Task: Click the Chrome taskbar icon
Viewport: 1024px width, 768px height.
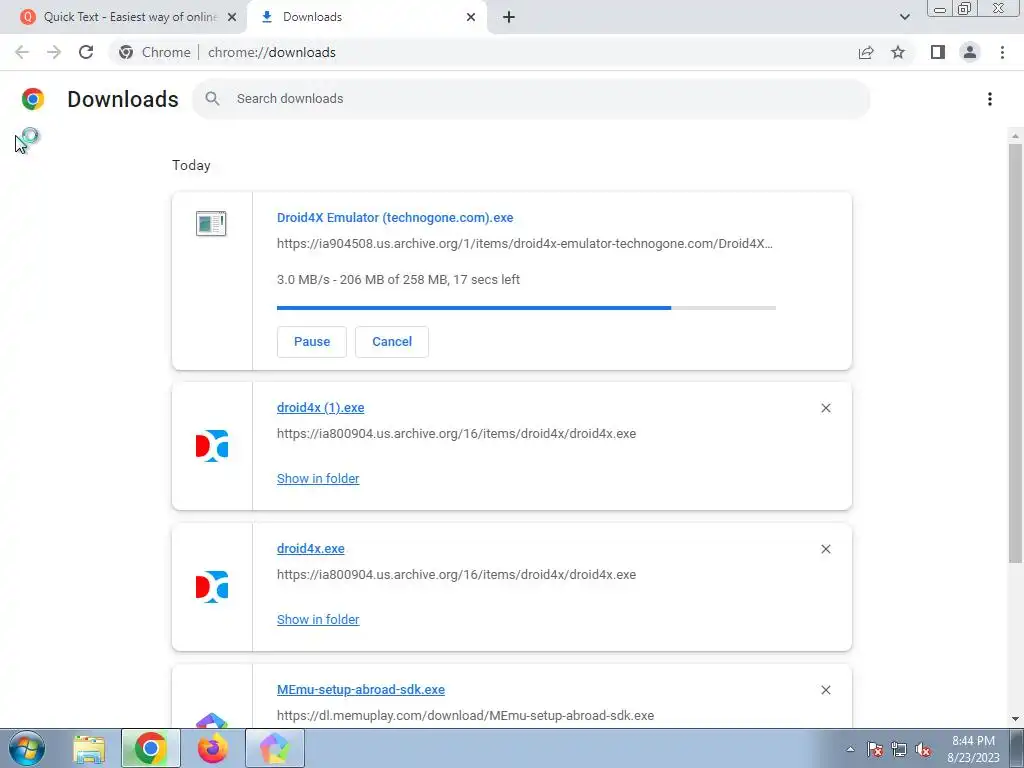Action: point(151,748)
